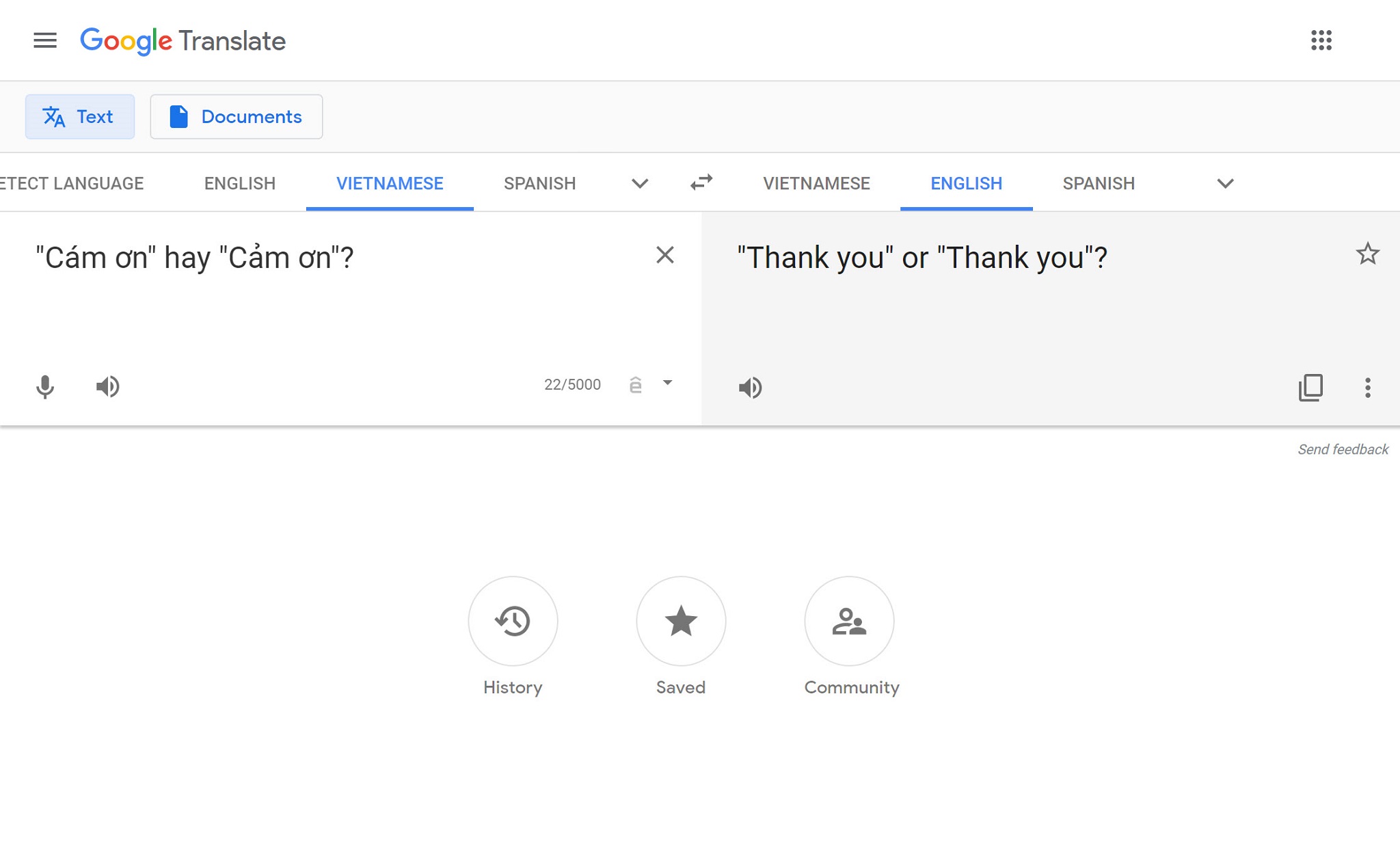Choose Detect Language as source

(x=72, y=183)
